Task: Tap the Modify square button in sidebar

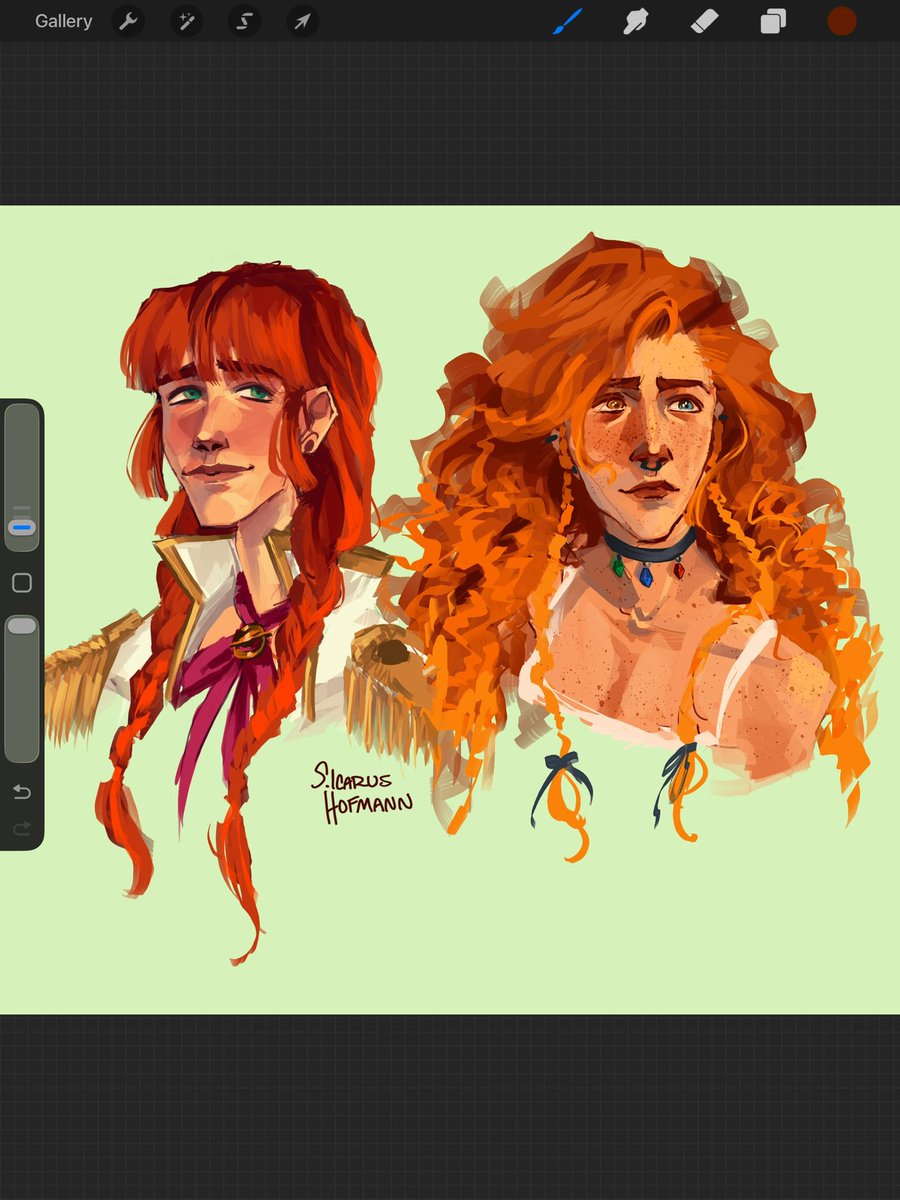Action: point(22,583)
